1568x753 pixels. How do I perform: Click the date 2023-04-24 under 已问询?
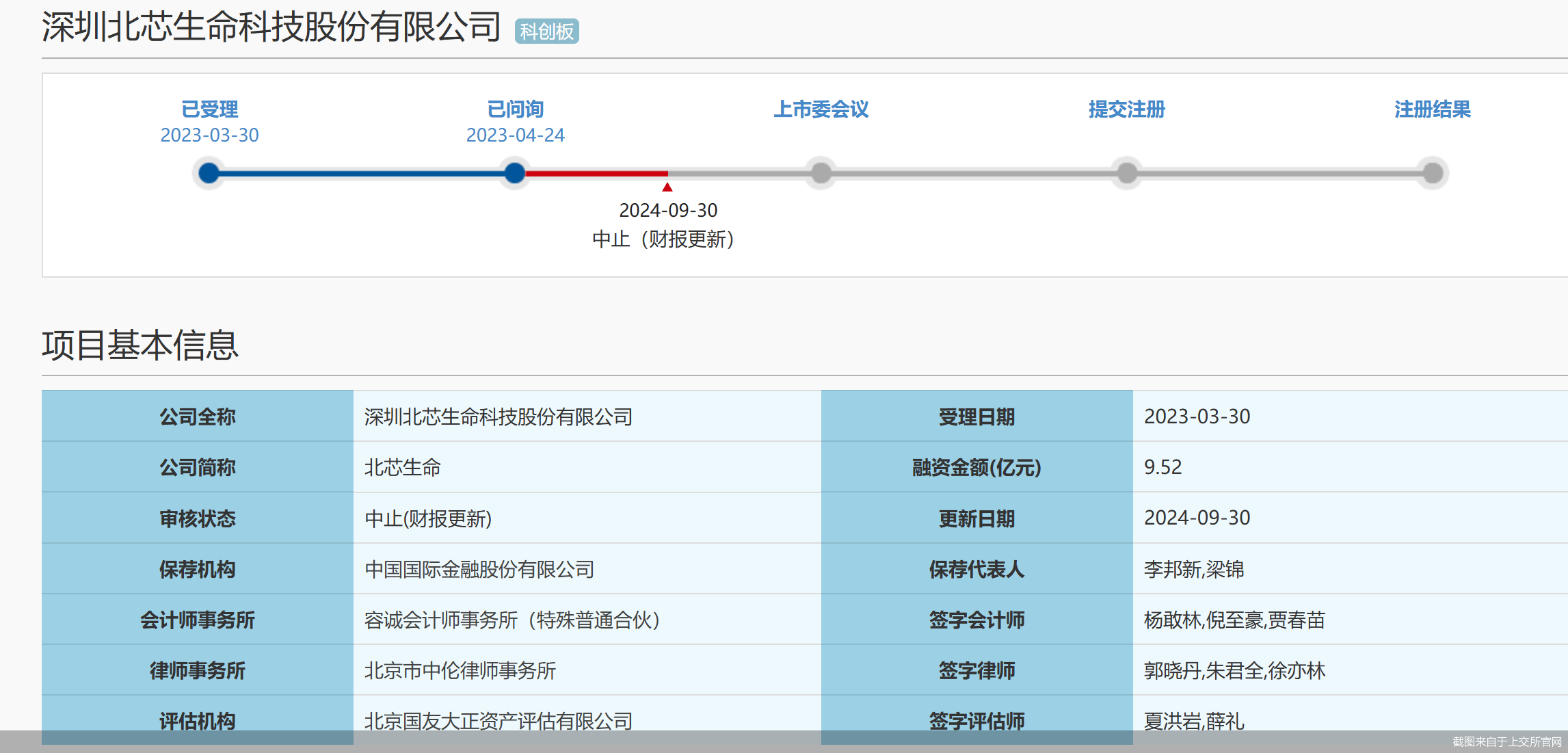[515, 135]
